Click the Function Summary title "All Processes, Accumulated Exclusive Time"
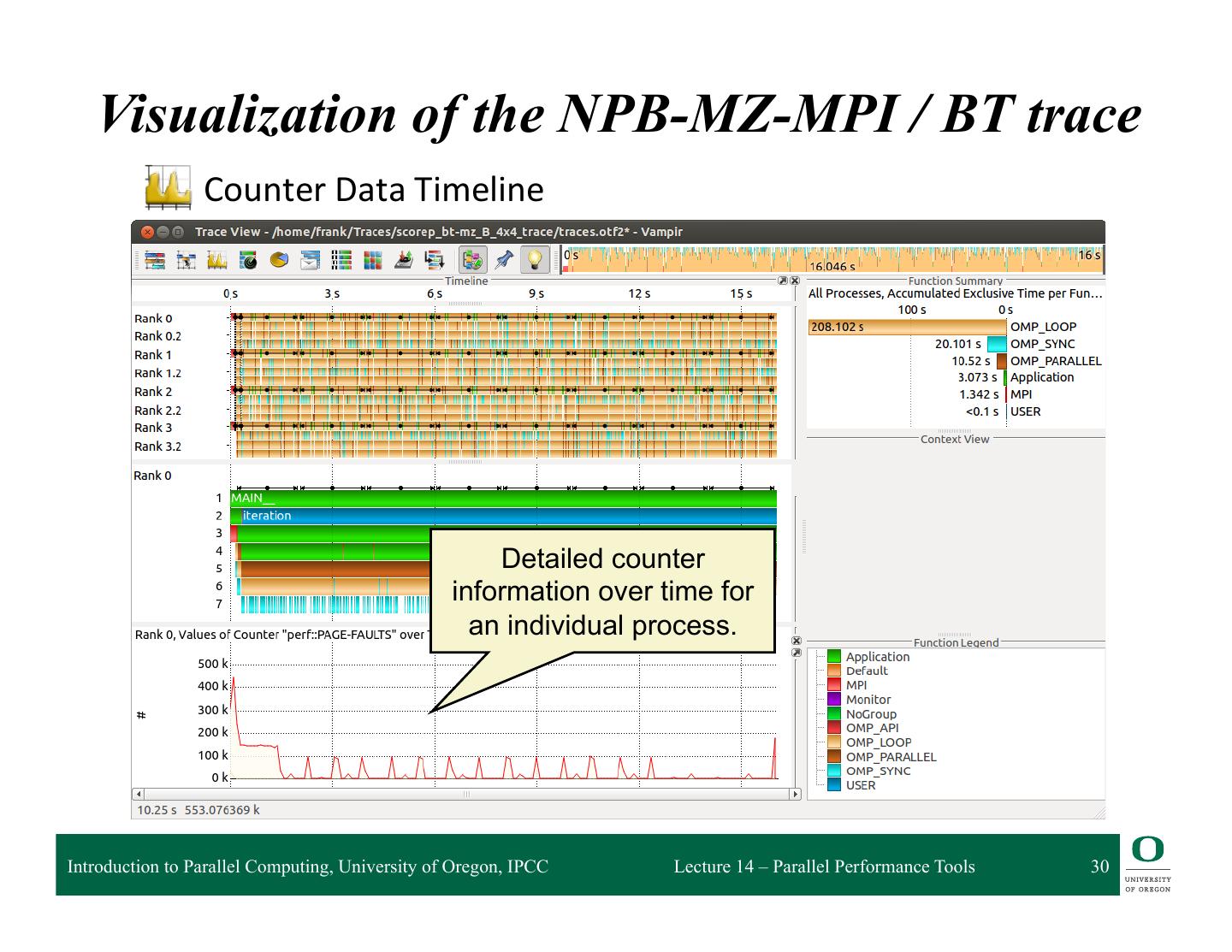1232x952 pixels. [x=956, y=293]
